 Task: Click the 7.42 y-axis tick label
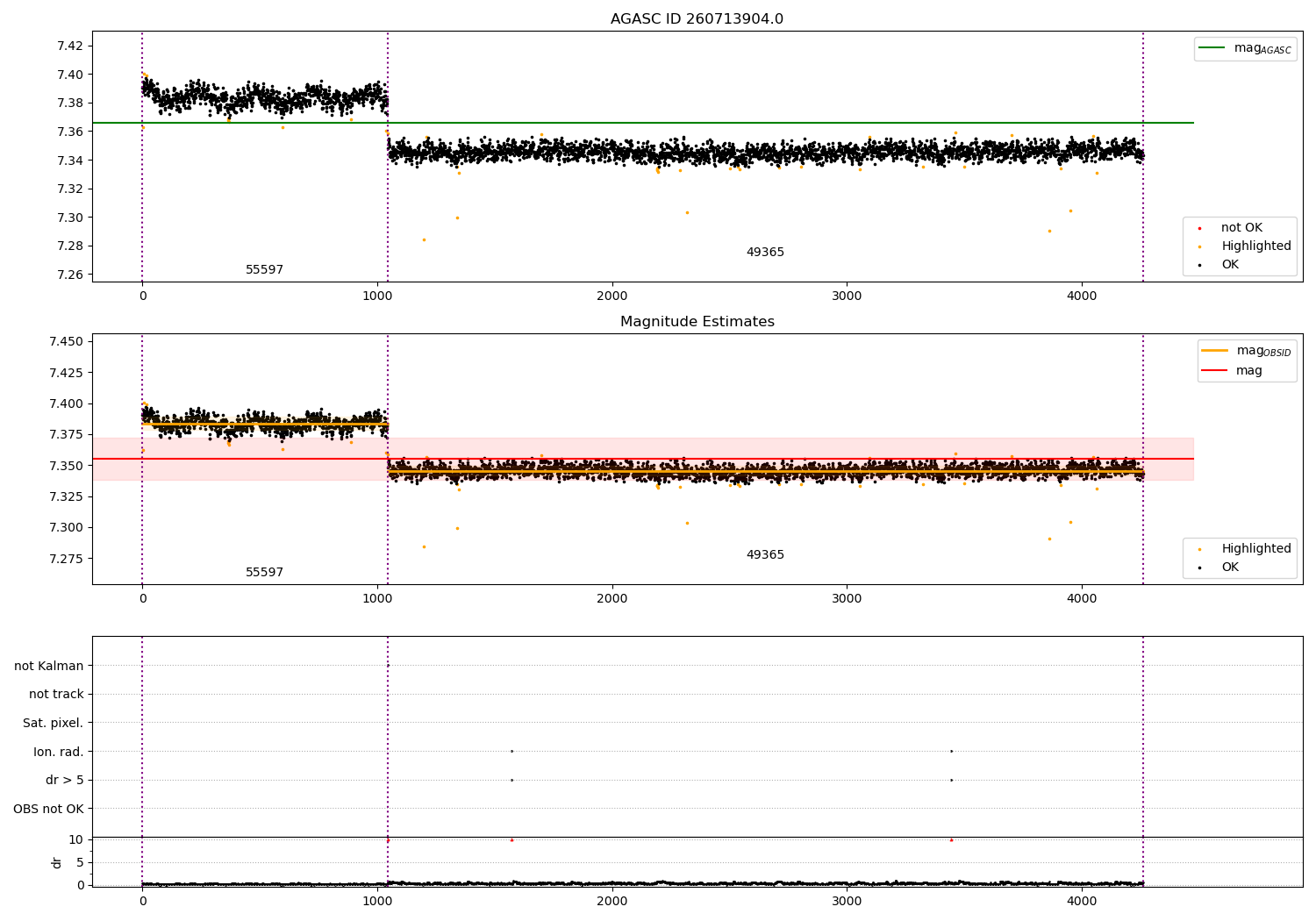(x=68, y=46)
